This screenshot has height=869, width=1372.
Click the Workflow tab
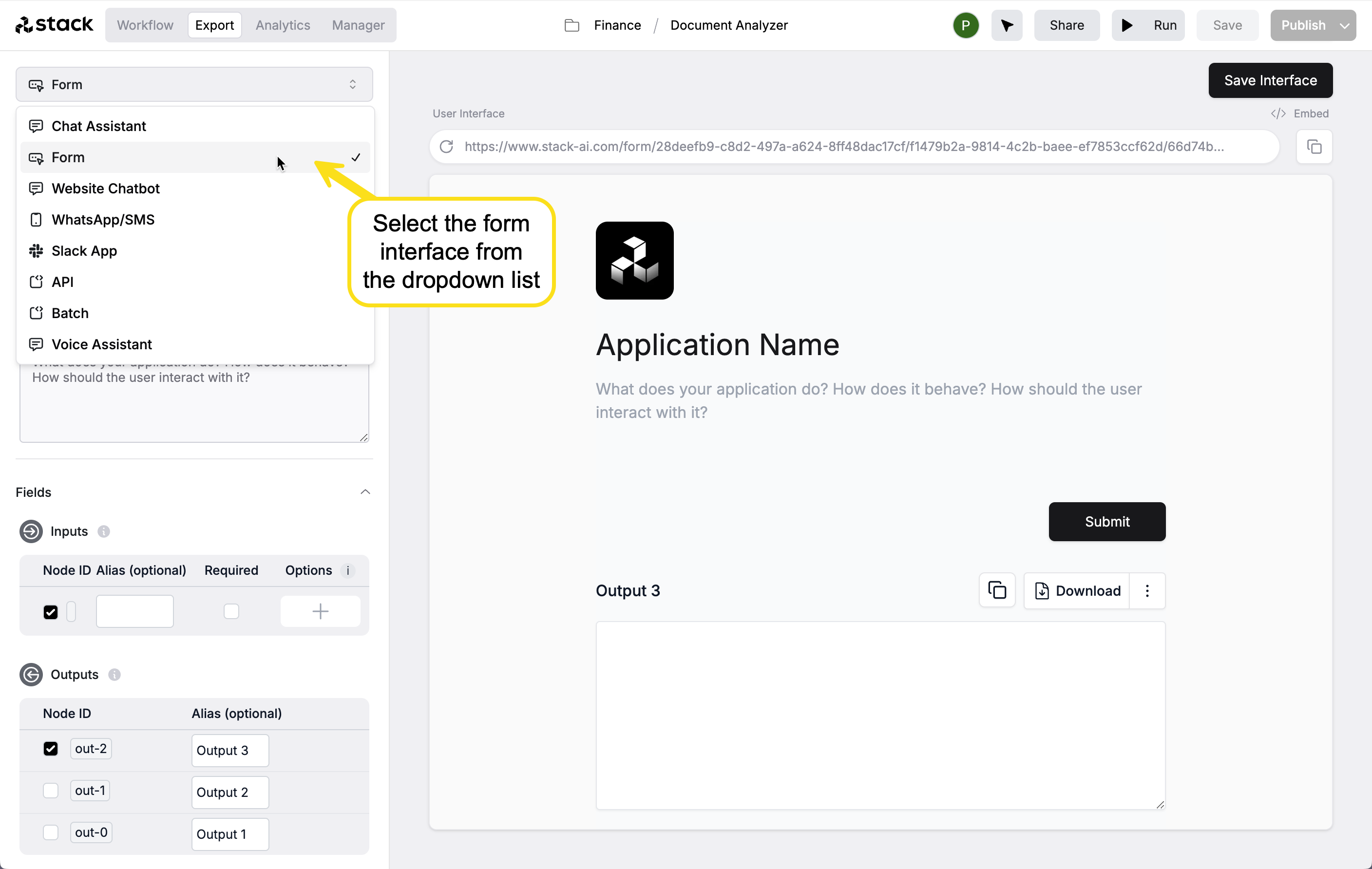(144, 25)
